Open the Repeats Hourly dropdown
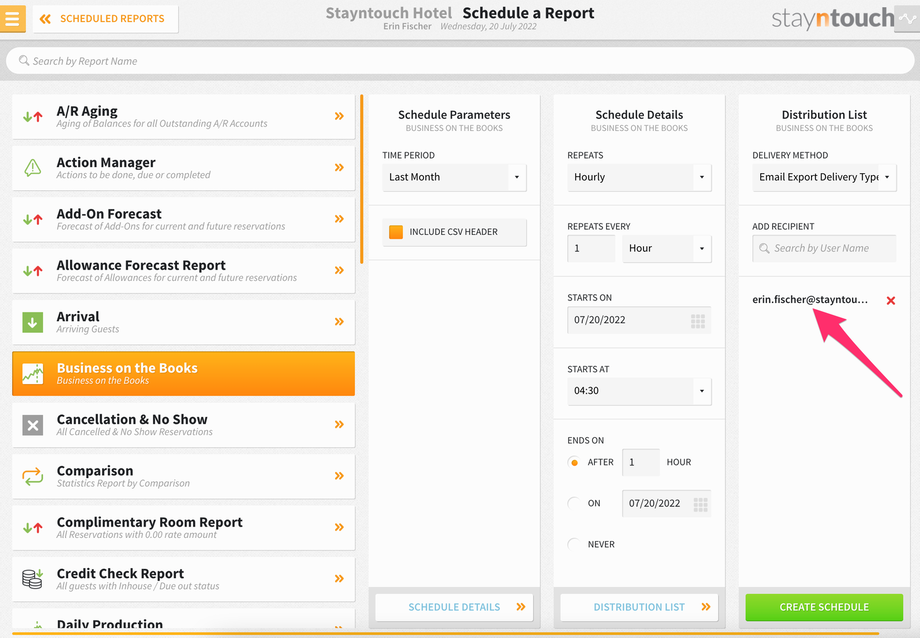920x638 pixels. click(x=639, y=177)
